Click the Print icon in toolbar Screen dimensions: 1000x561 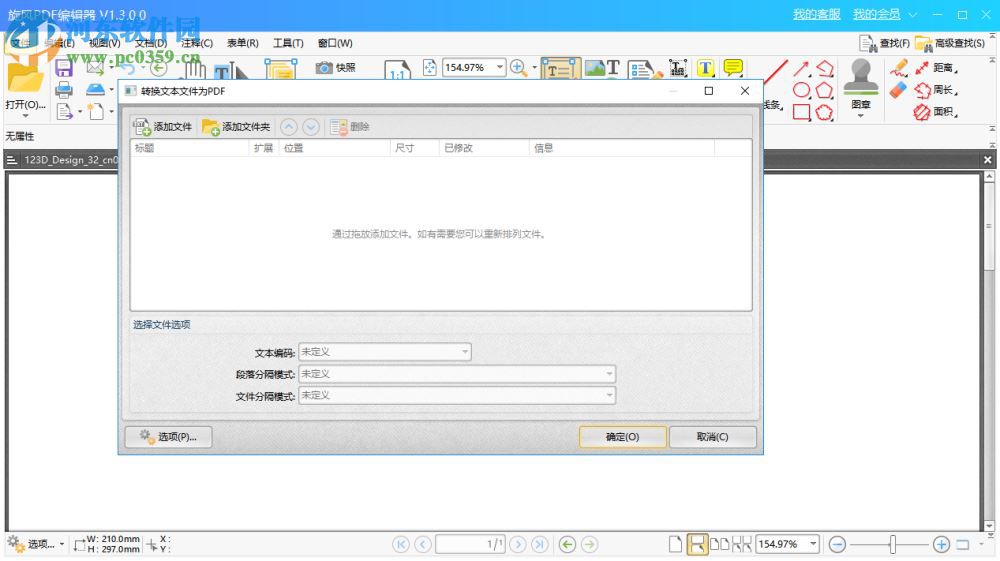click(x=64, y=90)
